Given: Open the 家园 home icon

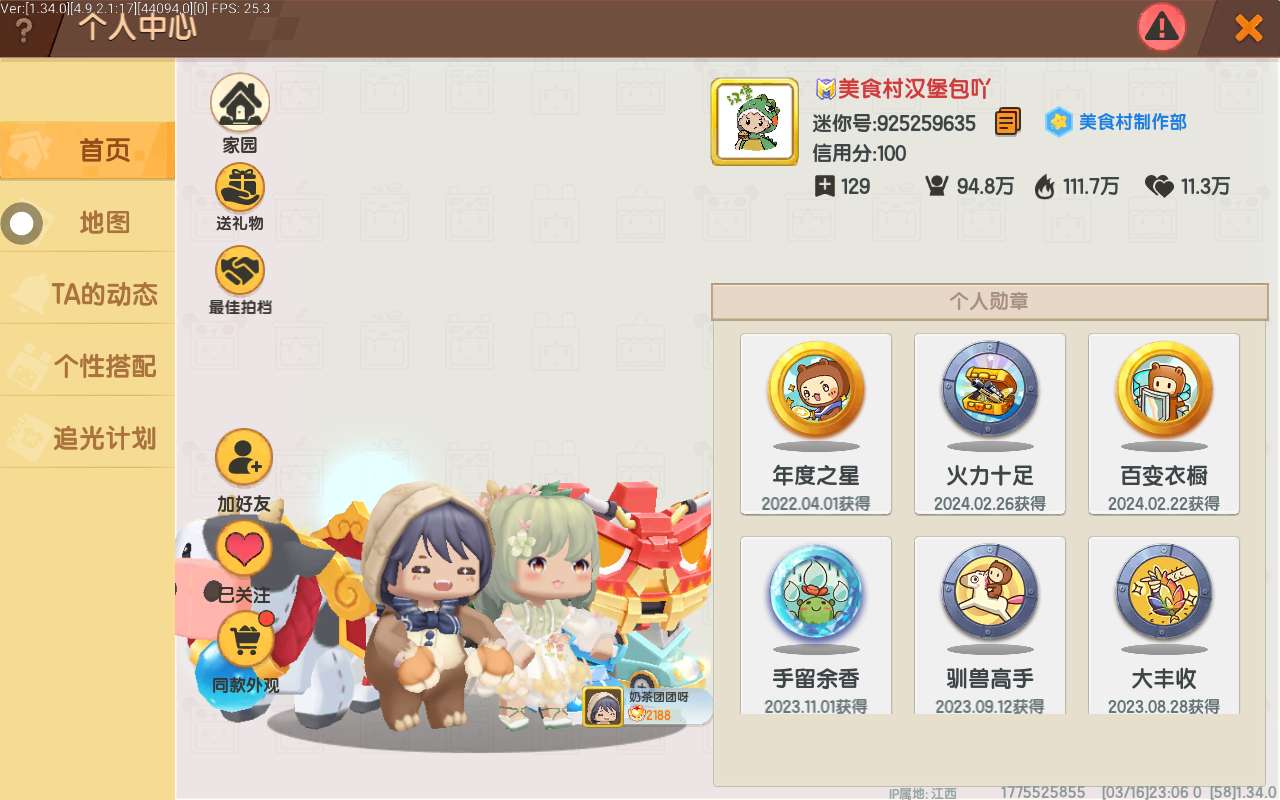Looking at the screenshot, I should pos(240,103).
